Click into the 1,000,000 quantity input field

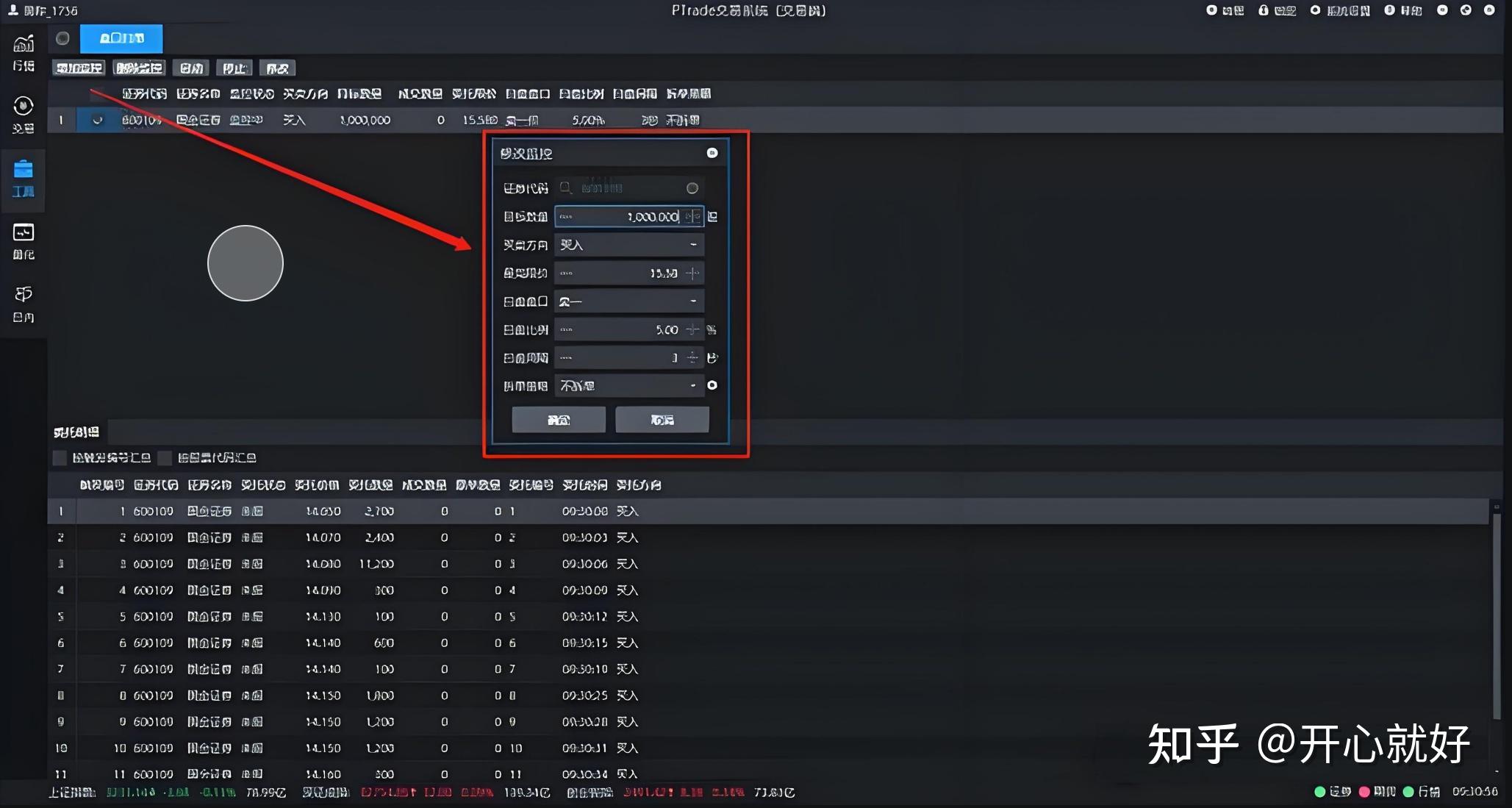(625, 217)
